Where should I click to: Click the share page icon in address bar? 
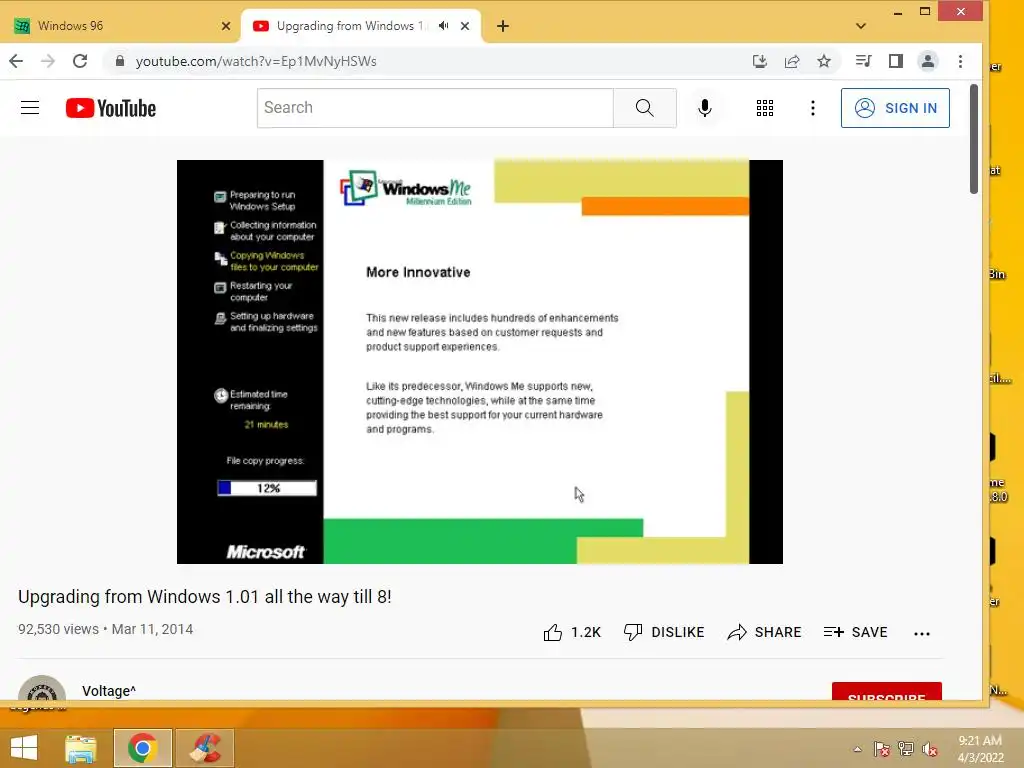click(792, 61)
